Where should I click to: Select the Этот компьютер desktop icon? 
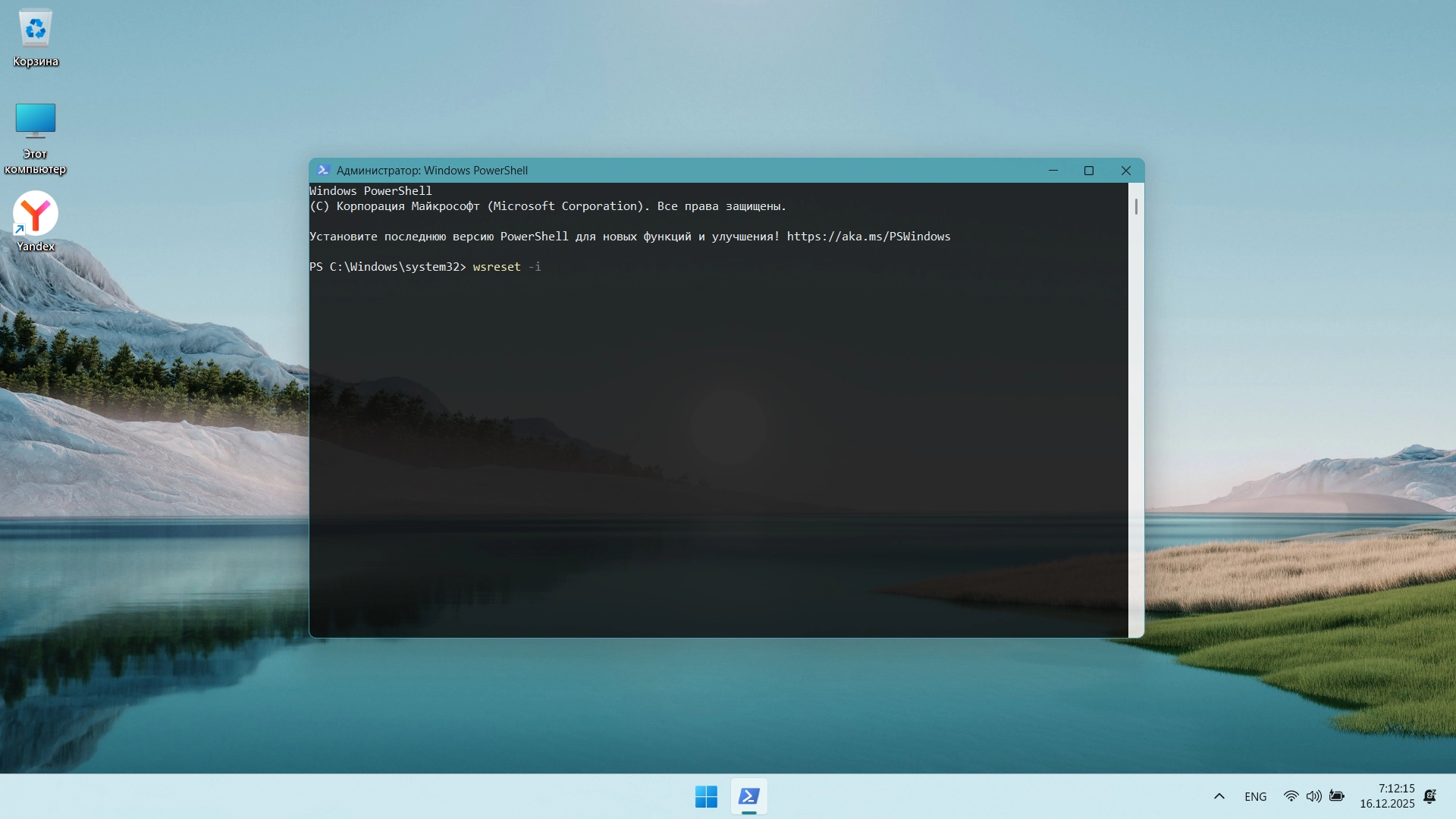pos(36,121)
